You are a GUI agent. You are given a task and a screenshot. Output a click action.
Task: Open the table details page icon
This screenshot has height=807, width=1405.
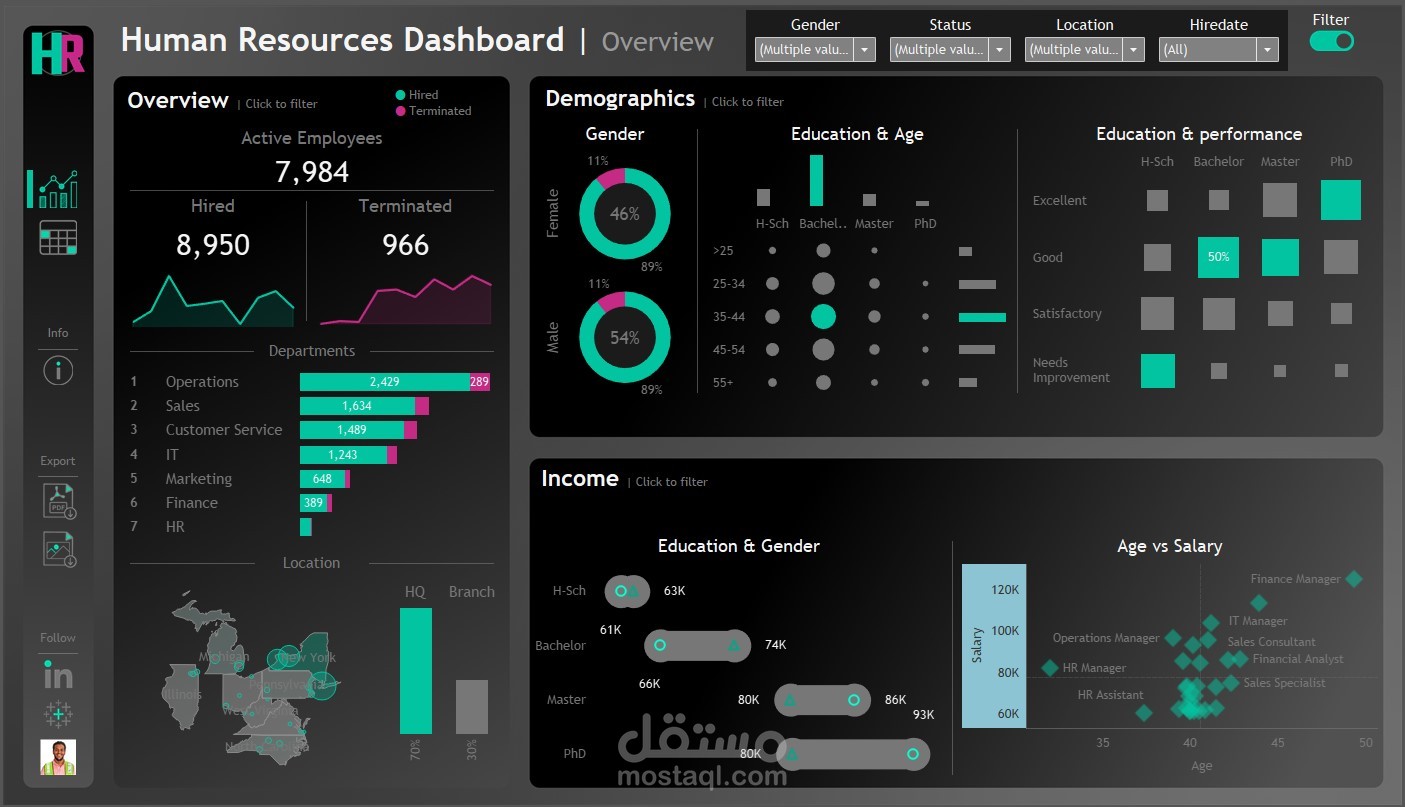pyautogui.click(x=58, y=237)
